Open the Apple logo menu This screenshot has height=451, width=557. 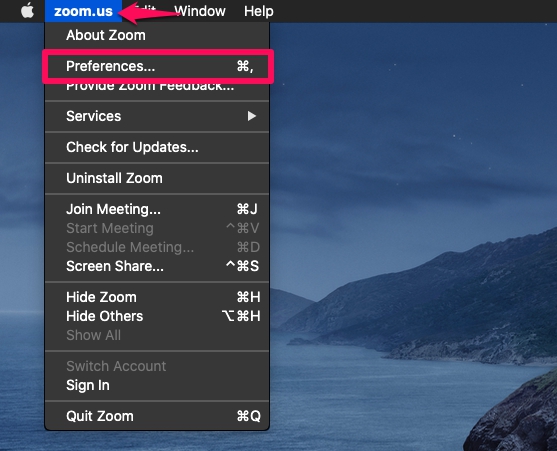click(x=27, y=11)
